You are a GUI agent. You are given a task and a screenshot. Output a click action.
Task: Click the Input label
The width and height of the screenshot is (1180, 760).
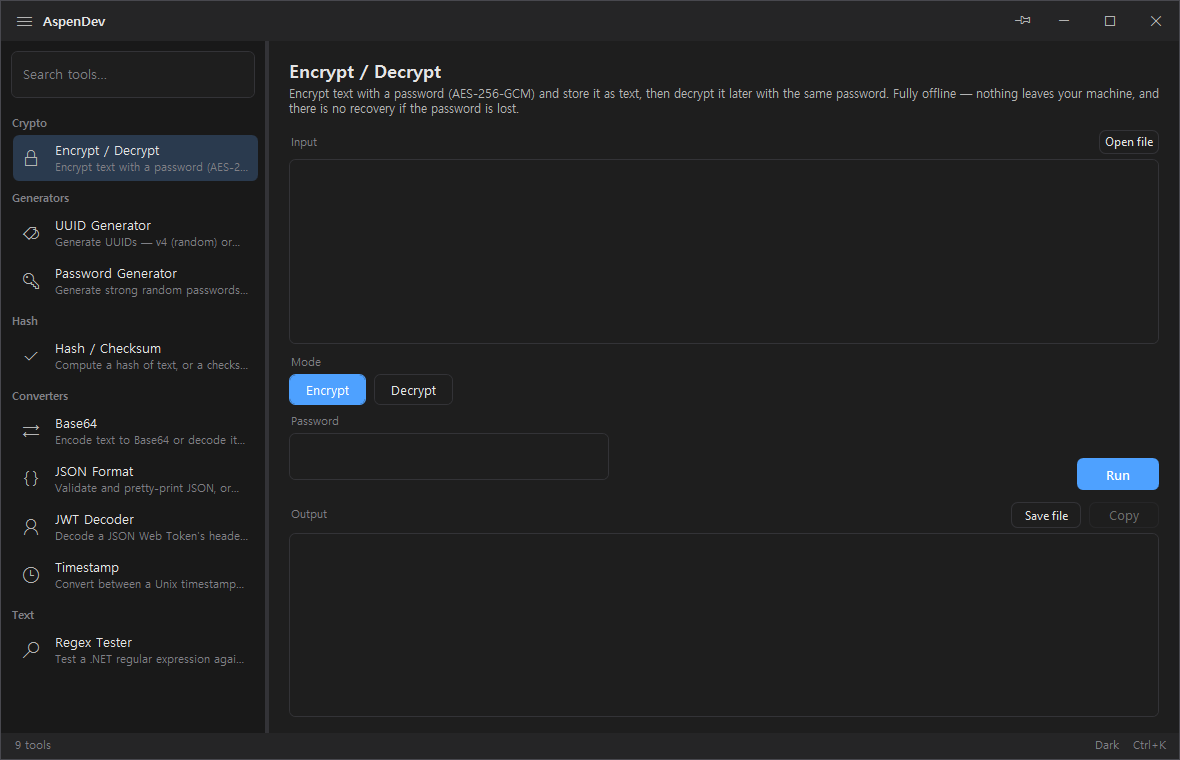304,142
